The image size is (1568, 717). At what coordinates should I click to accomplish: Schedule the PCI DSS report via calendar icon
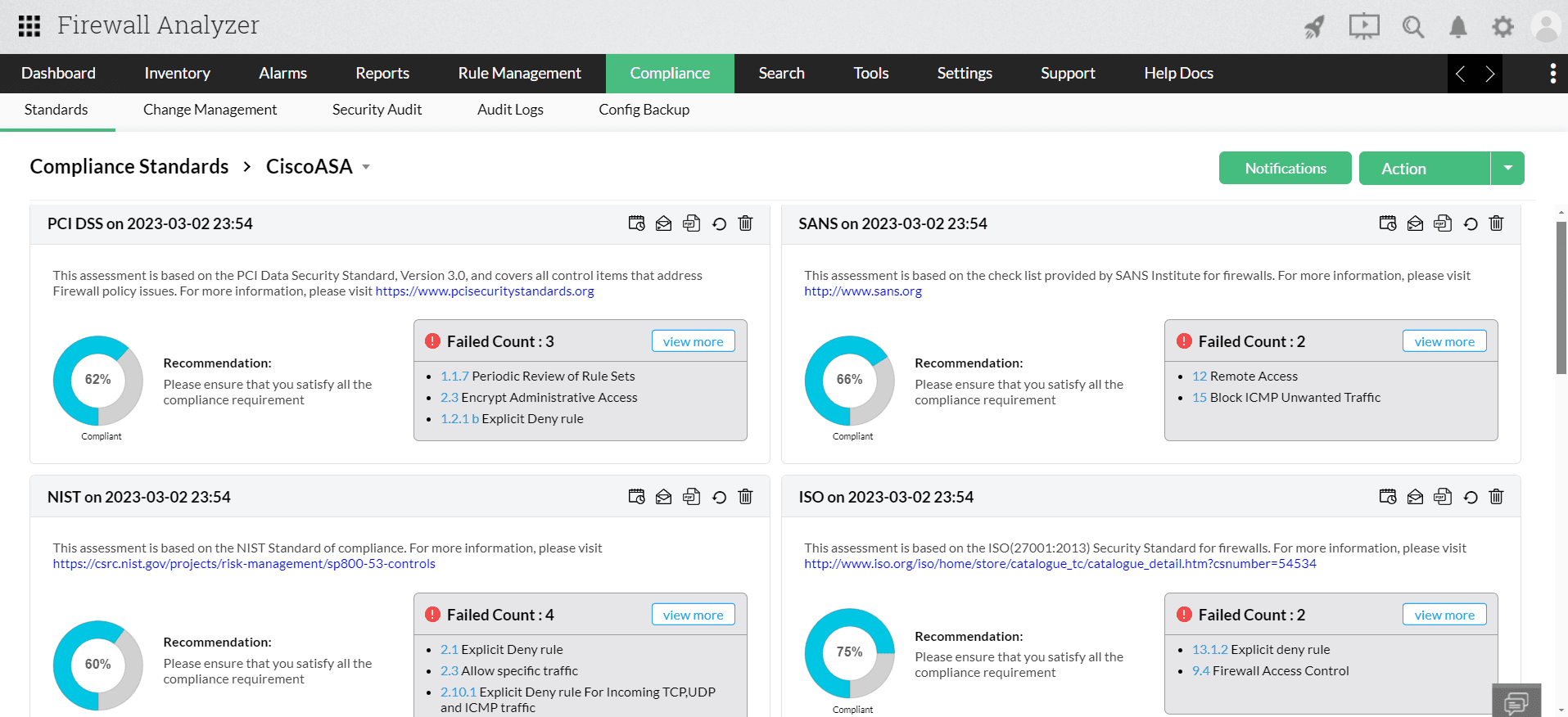pyautogui.click(x=636, y=223)
